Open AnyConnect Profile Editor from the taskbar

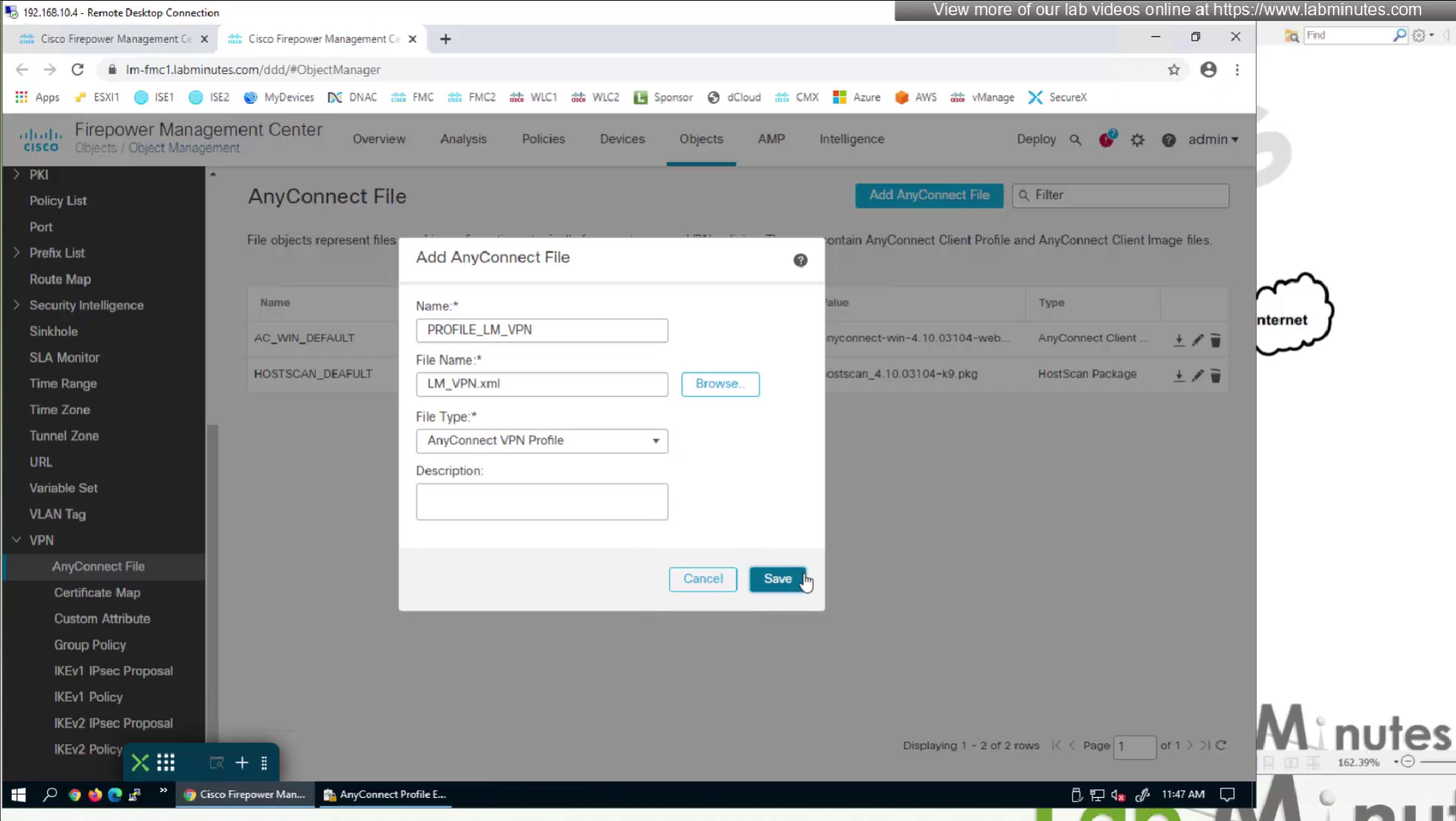tap(386, 794)
